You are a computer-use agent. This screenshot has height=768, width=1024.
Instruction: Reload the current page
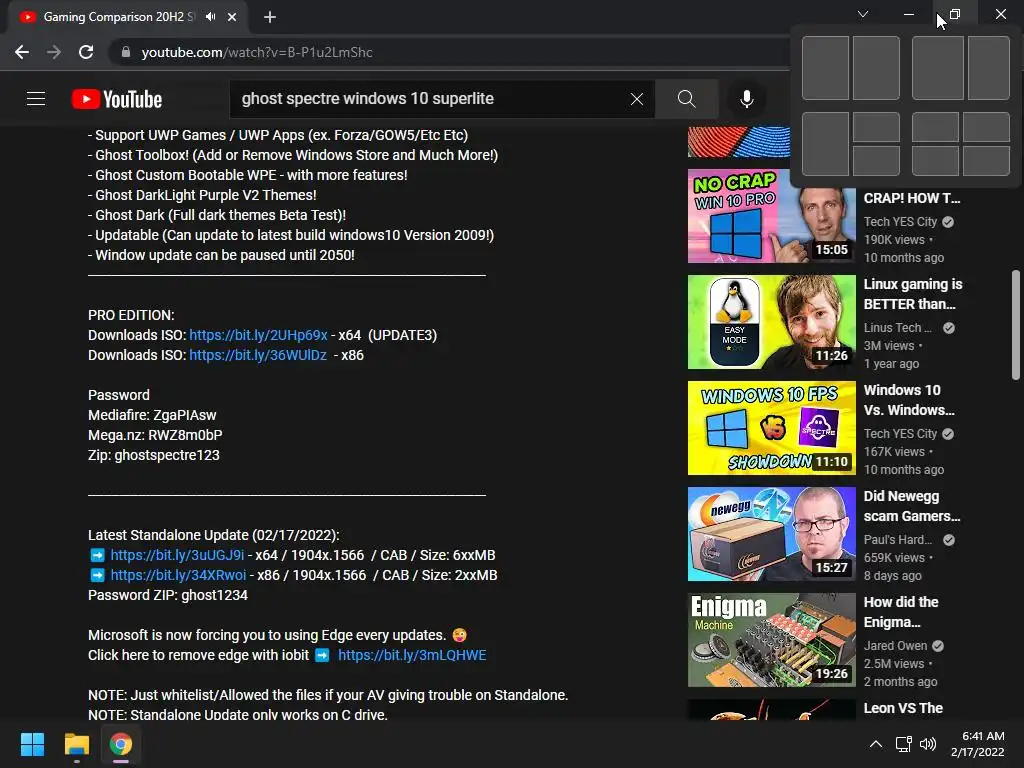[86, 52]
